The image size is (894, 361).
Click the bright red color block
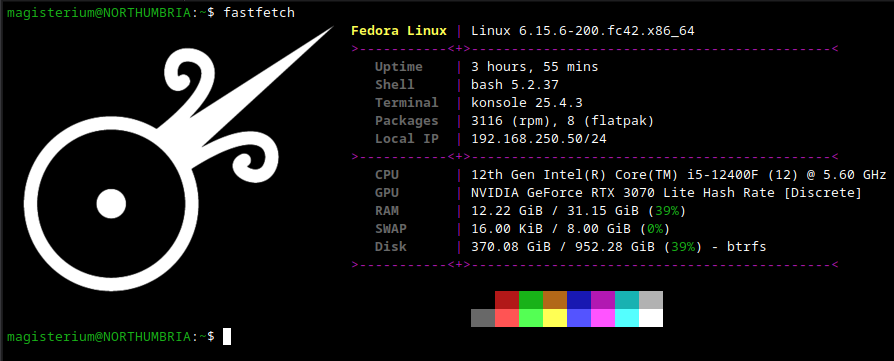click(507, 318)
